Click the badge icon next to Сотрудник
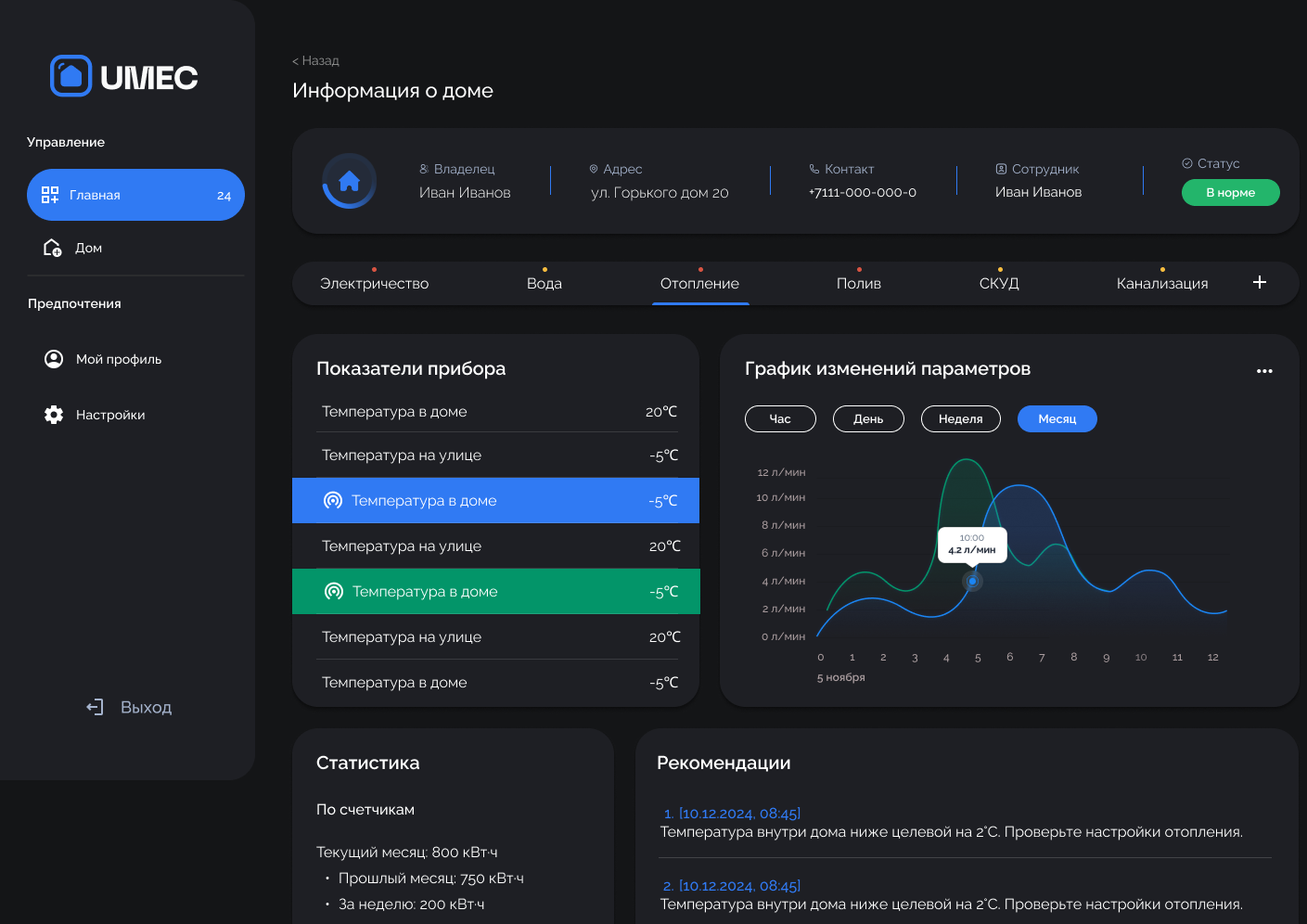Screen dimensions: 1307x924 point(1001,169)
